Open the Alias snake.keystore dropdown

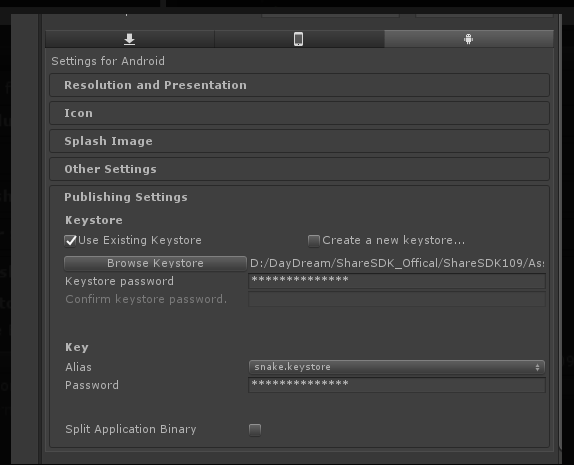pos(396,367)
